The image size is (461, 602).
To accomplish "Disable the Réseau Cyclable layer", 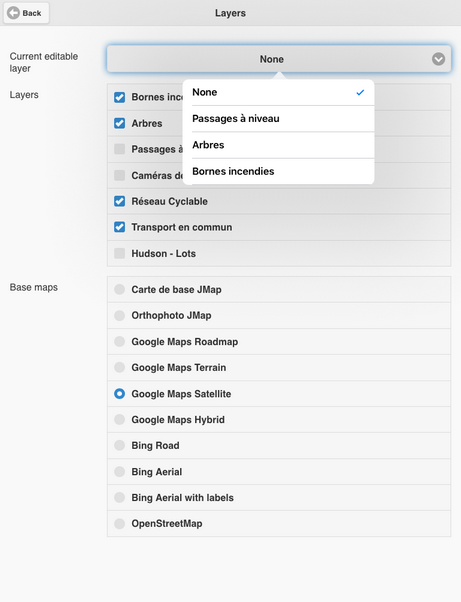I will coord(119,201).
